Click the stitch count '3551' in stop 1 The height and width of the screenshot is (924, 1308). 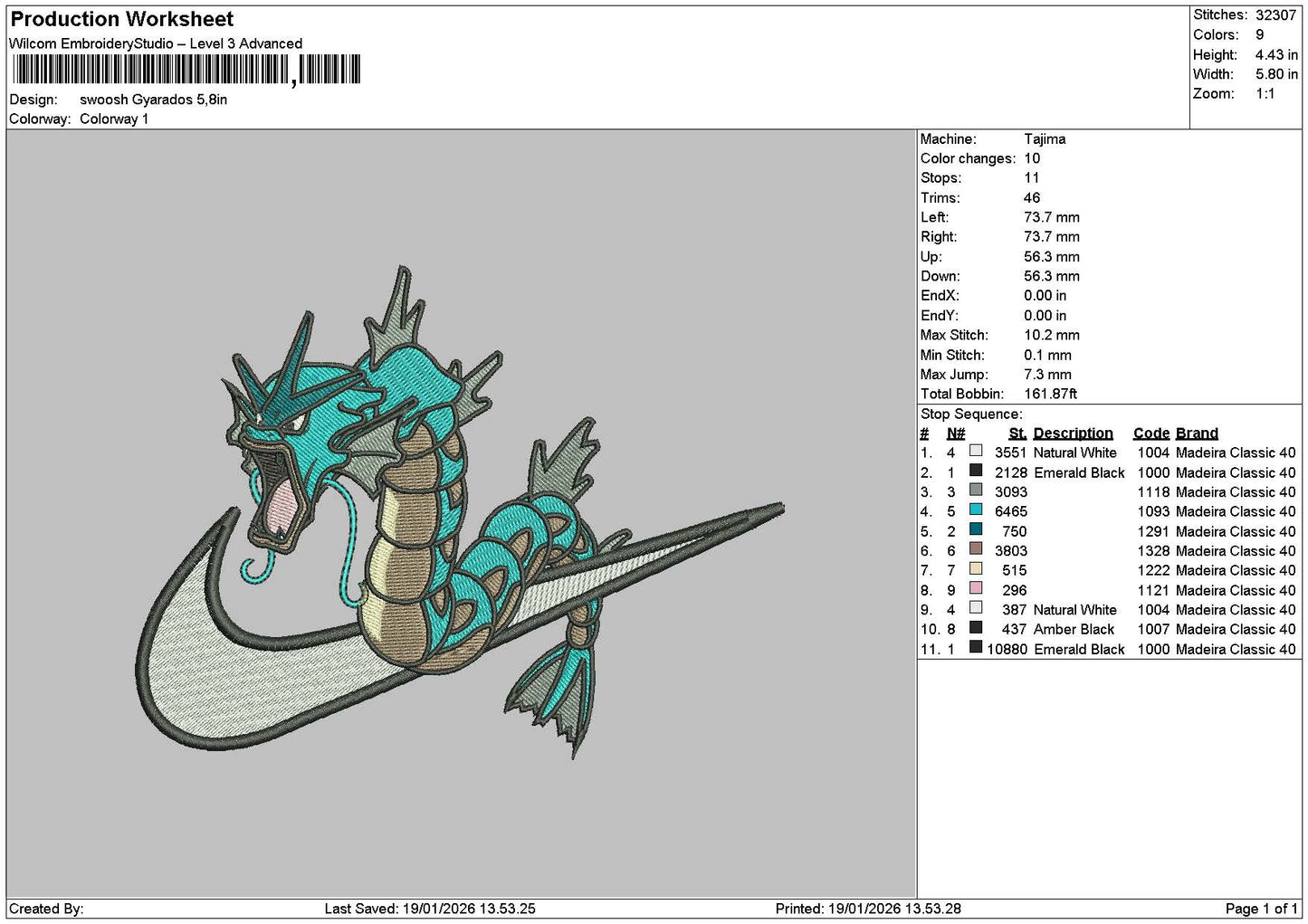click(1010, 452)
